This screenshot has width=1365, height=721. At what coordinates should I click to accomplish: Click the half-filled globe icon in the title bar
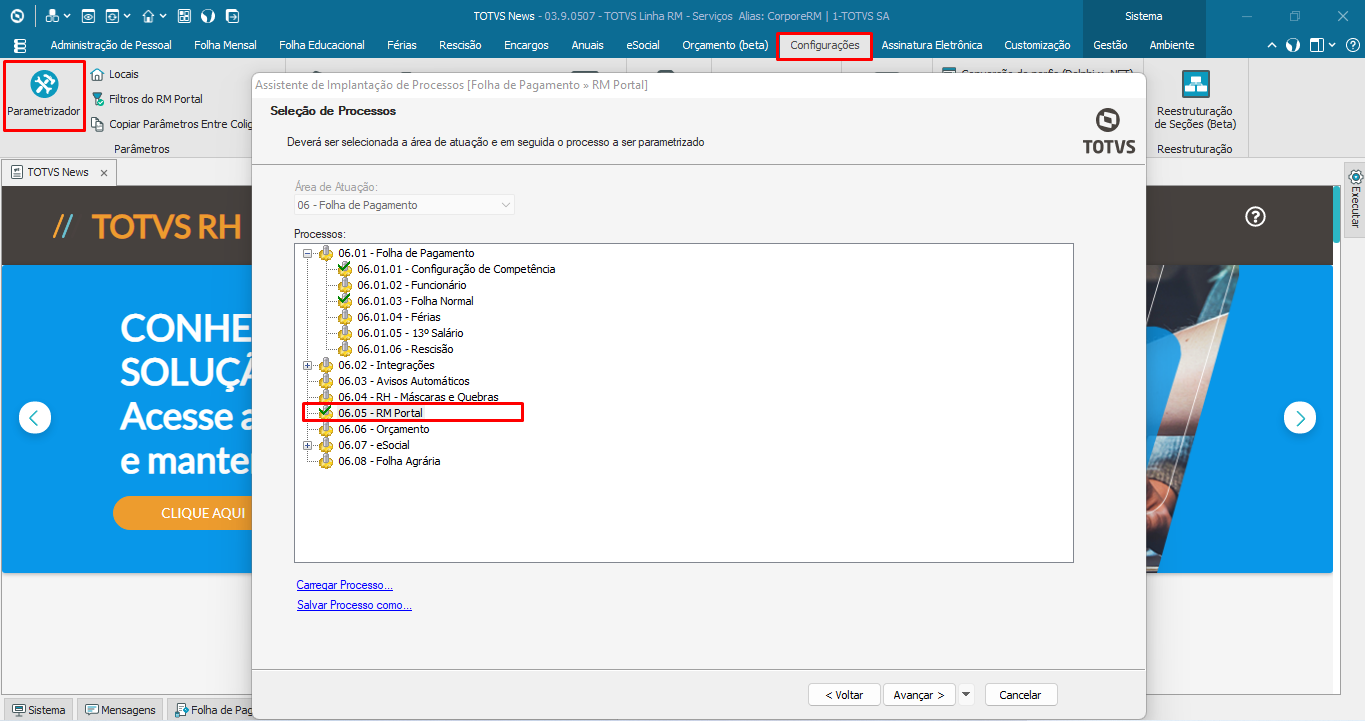(x=208, y=16)
